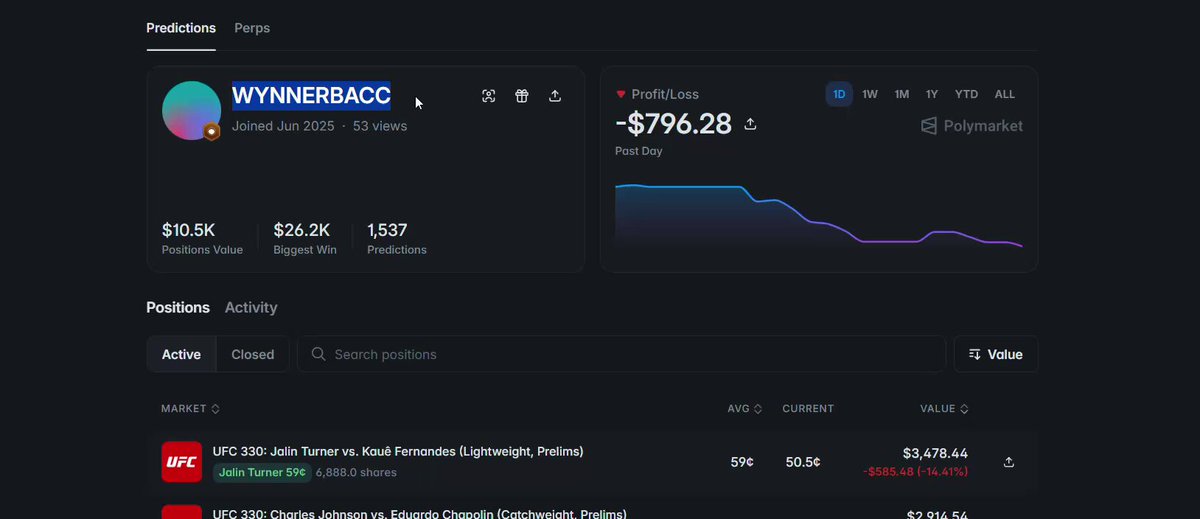Select the 1D time range
This screenshot has height=519, width=1200.
[x=839, y=94]
